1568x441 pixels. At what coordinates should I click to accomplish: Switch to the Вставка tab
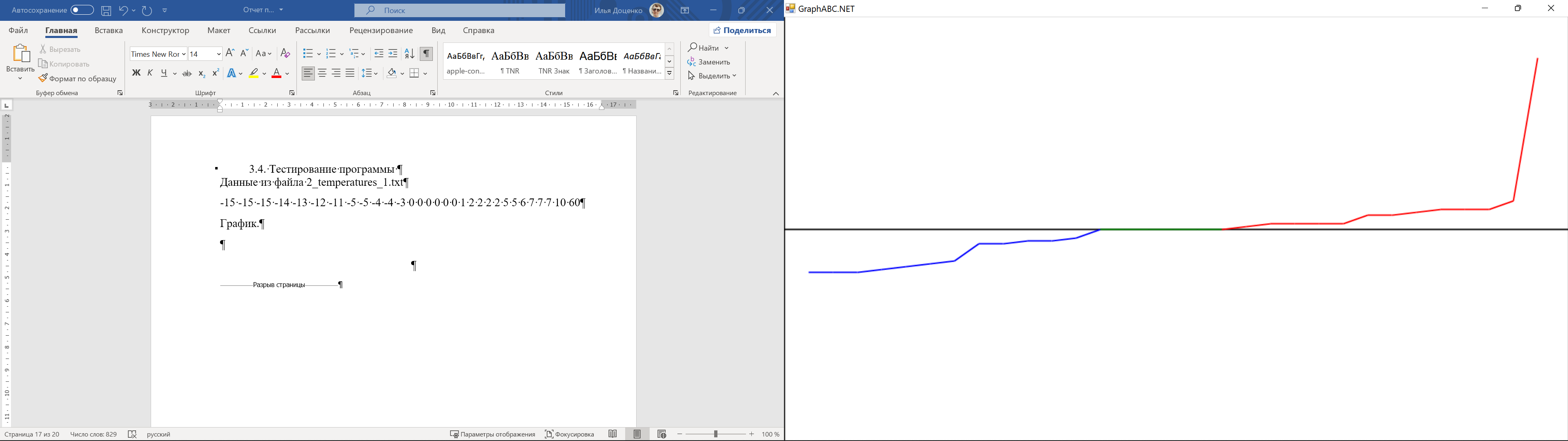(x=109, y=31)
